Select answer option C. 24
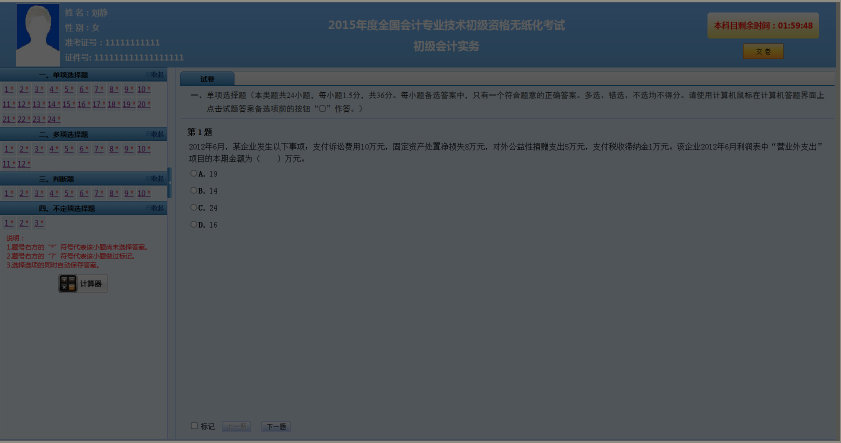The image size is (841, 443). (194, 208)
